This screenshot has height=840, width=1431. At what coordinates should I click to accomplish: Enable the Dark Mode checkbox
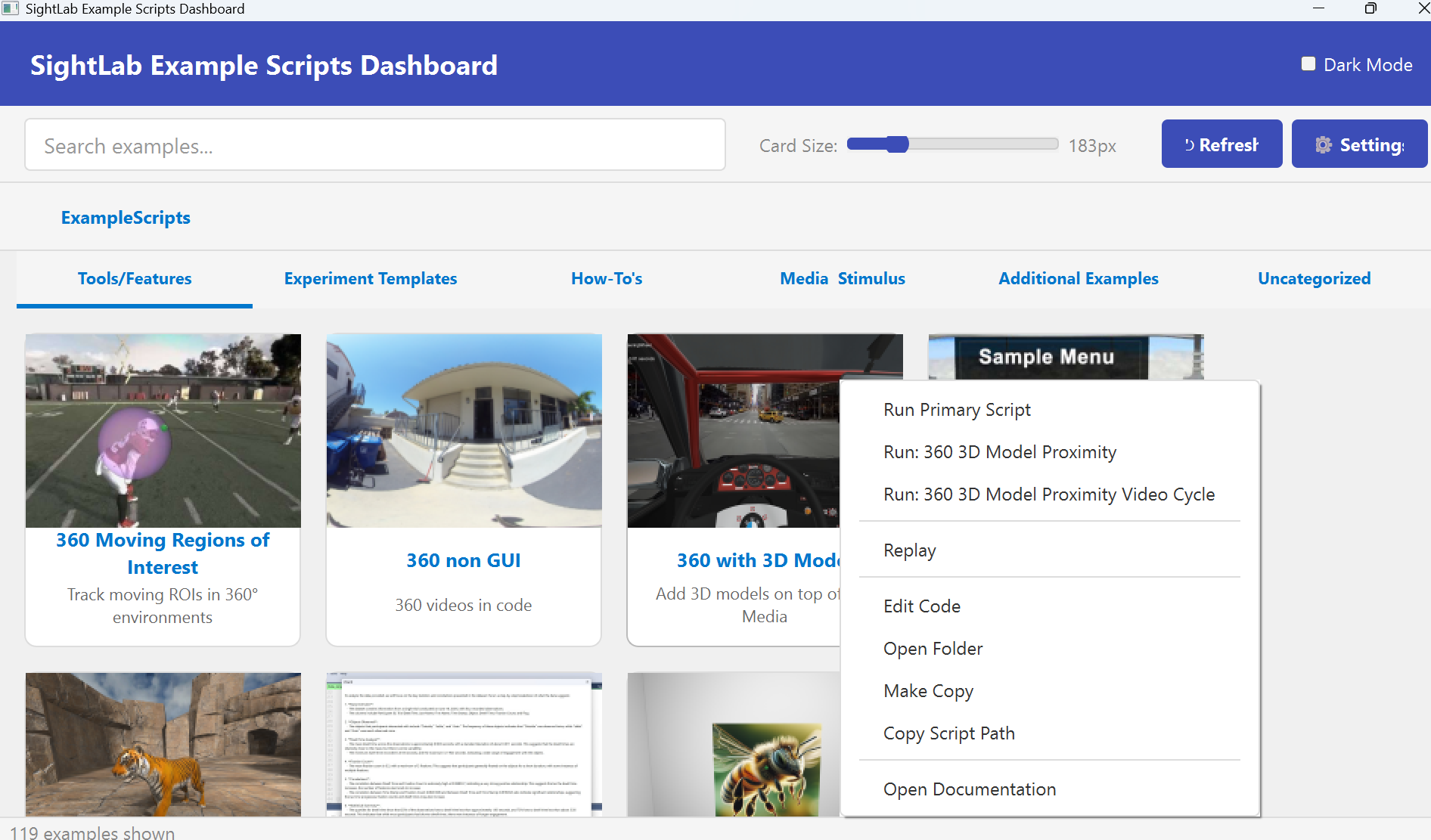[1308, 64]
